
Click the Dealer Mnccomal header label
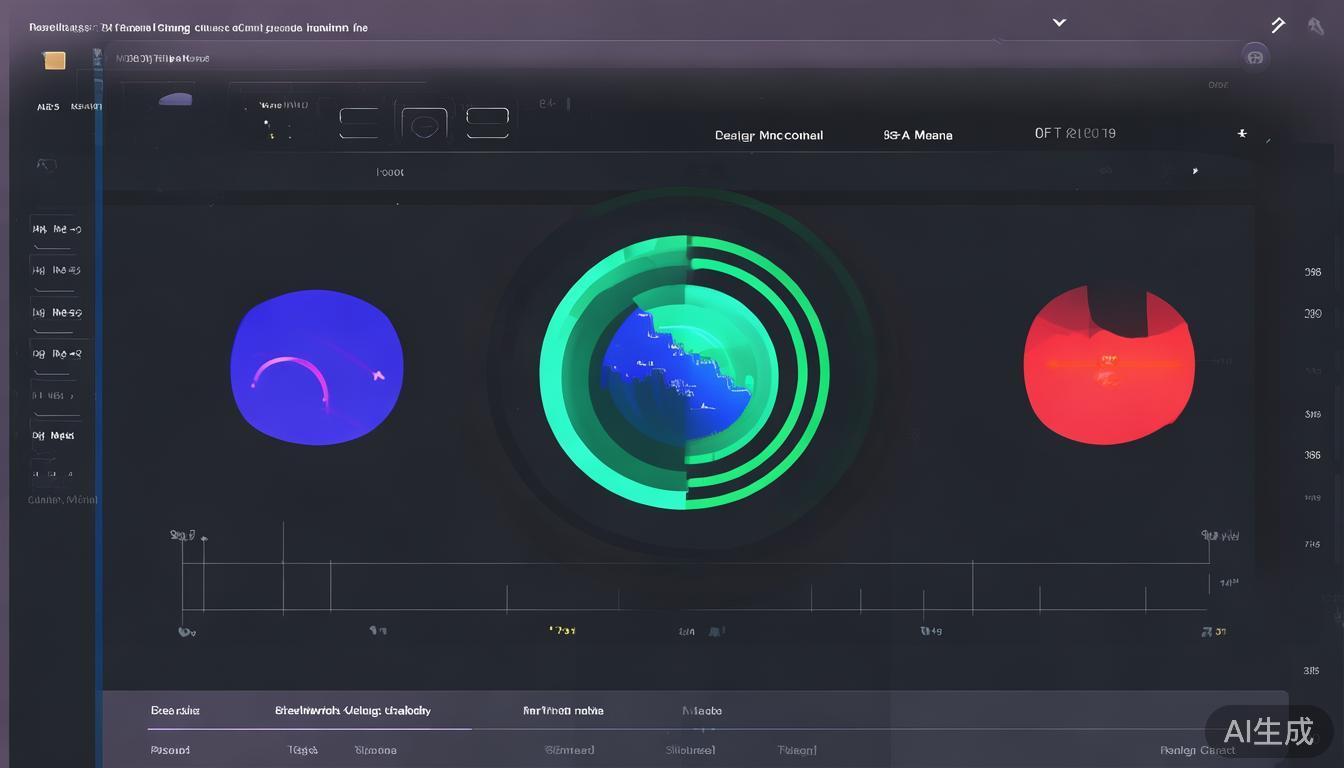768,135
